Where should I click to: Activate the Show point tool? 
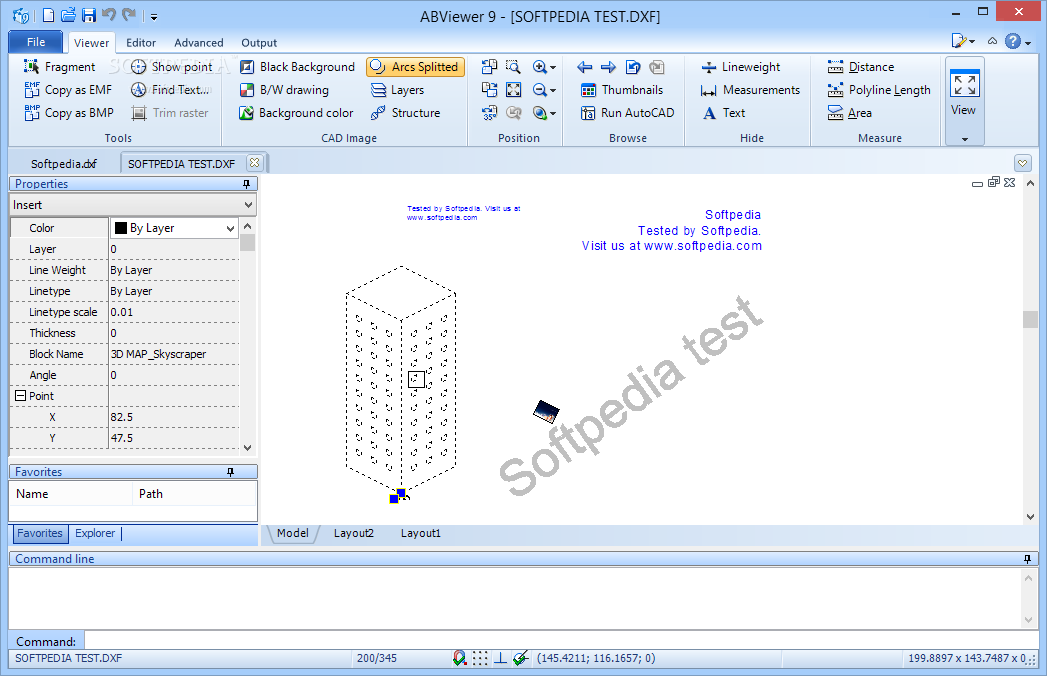click(171, 67)
